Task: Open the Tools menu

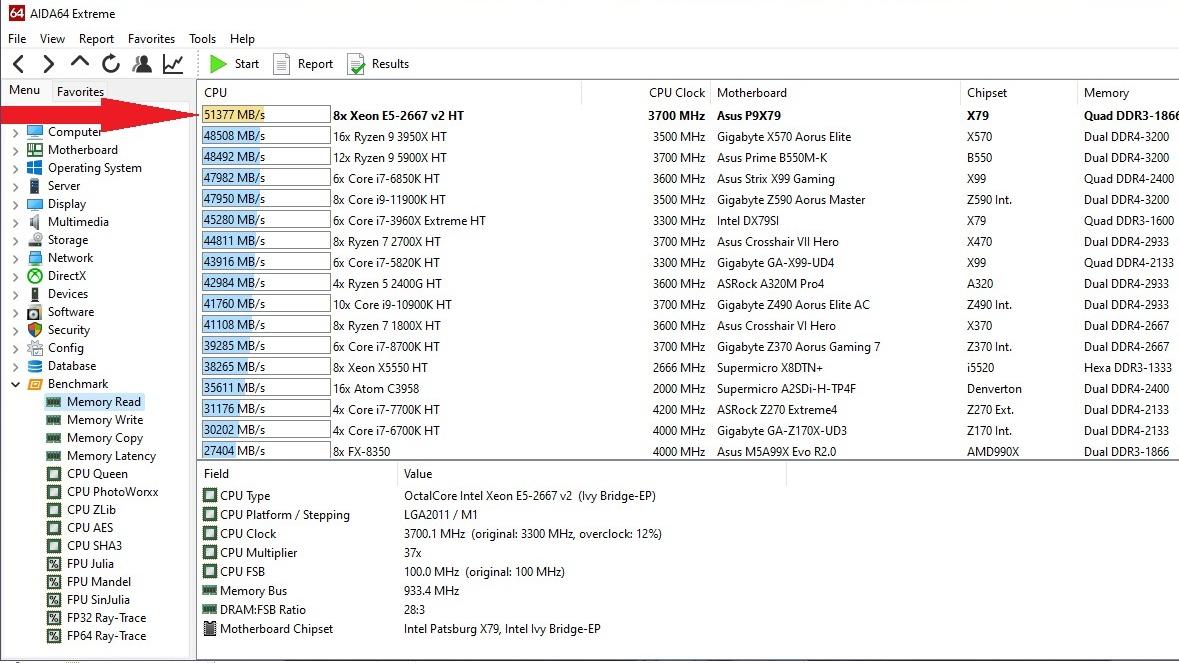Action: [x=202, y=38]
